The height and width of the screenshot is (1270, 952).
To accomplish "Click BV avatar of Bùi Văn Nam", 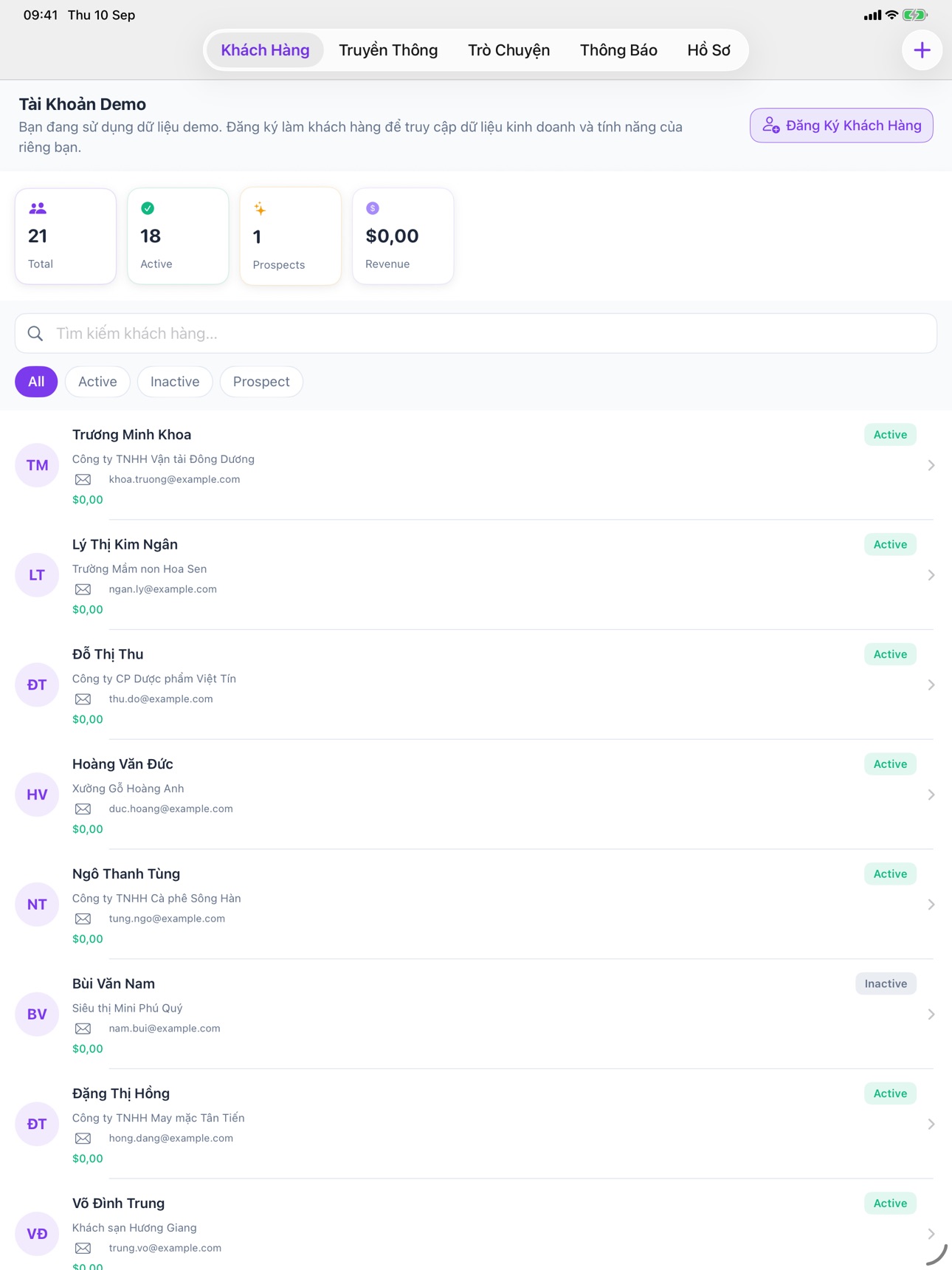I will click(37, 1015).
